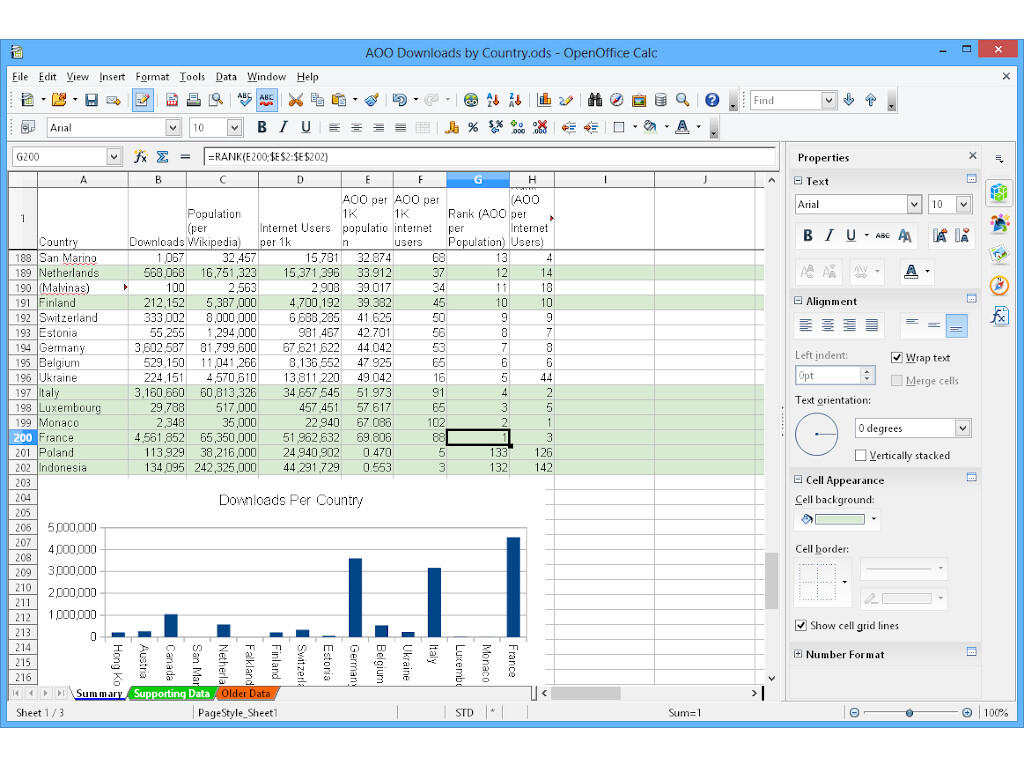This screenshot has height=768, width=1024.
Task: Open the Name Box dropdown
Action: (x=114, y=157)
